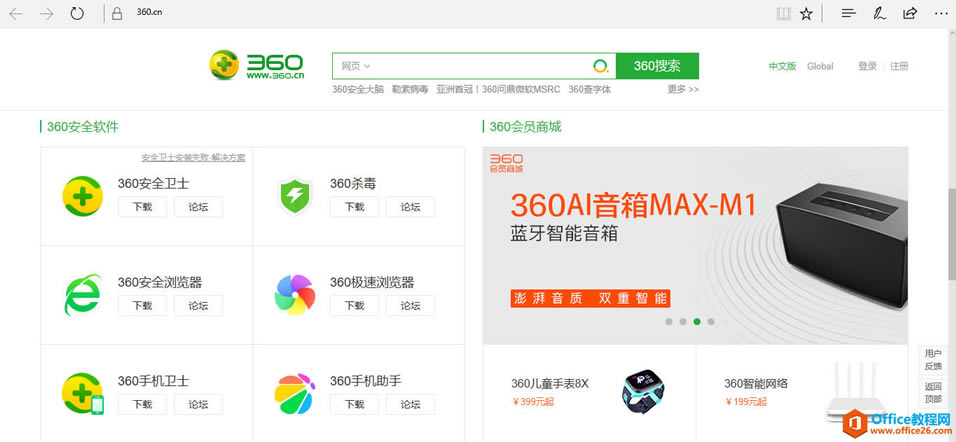Click the 360搜索 button
Image resolution: width=956 pixels, height=442 pixels.
(657, 66)
